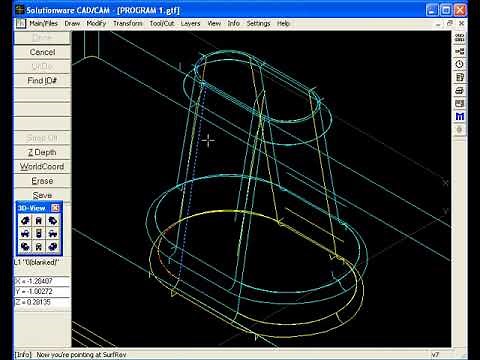The width and height of the screenshot is (480, 360).
Task: Click the greyed UnDo button
Action: pos(42,66)
